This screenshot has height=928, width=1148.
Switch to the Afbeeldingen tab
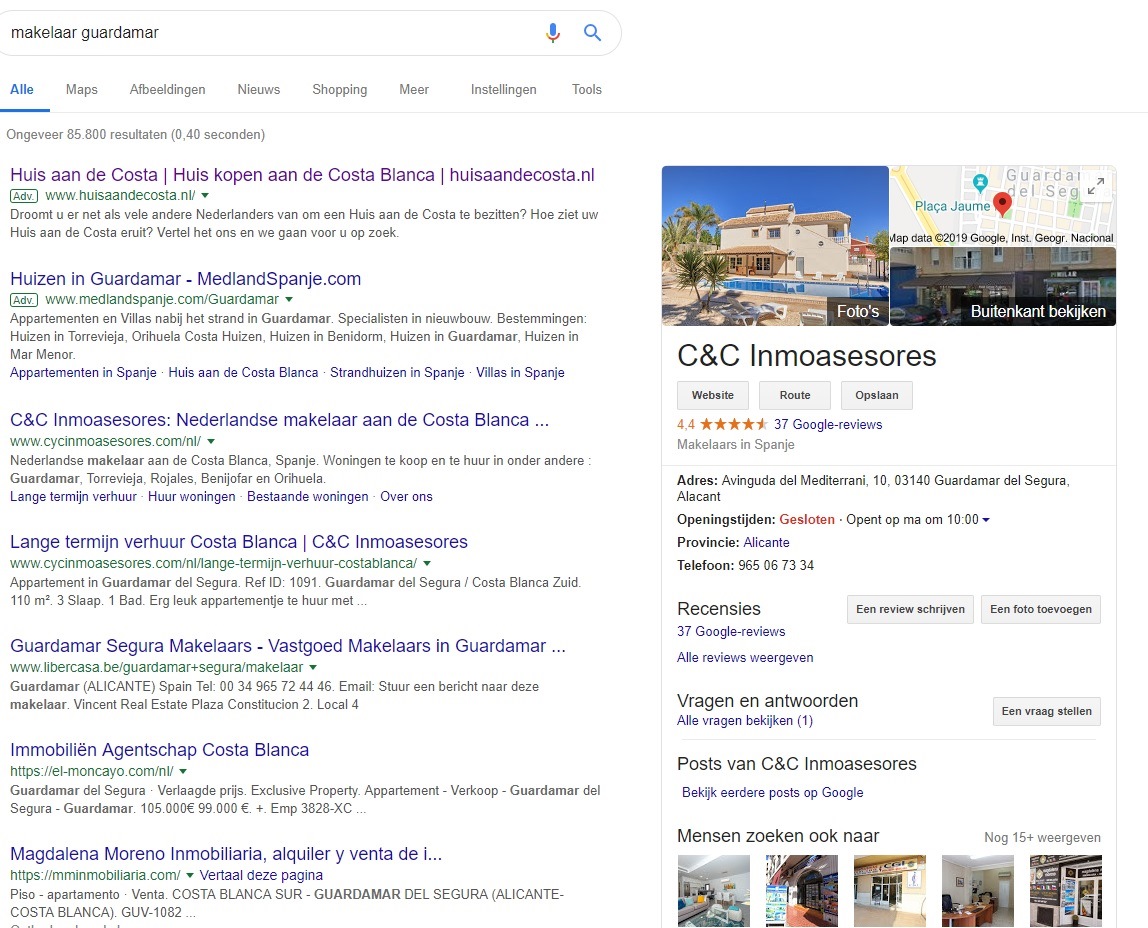click(168, 89)
